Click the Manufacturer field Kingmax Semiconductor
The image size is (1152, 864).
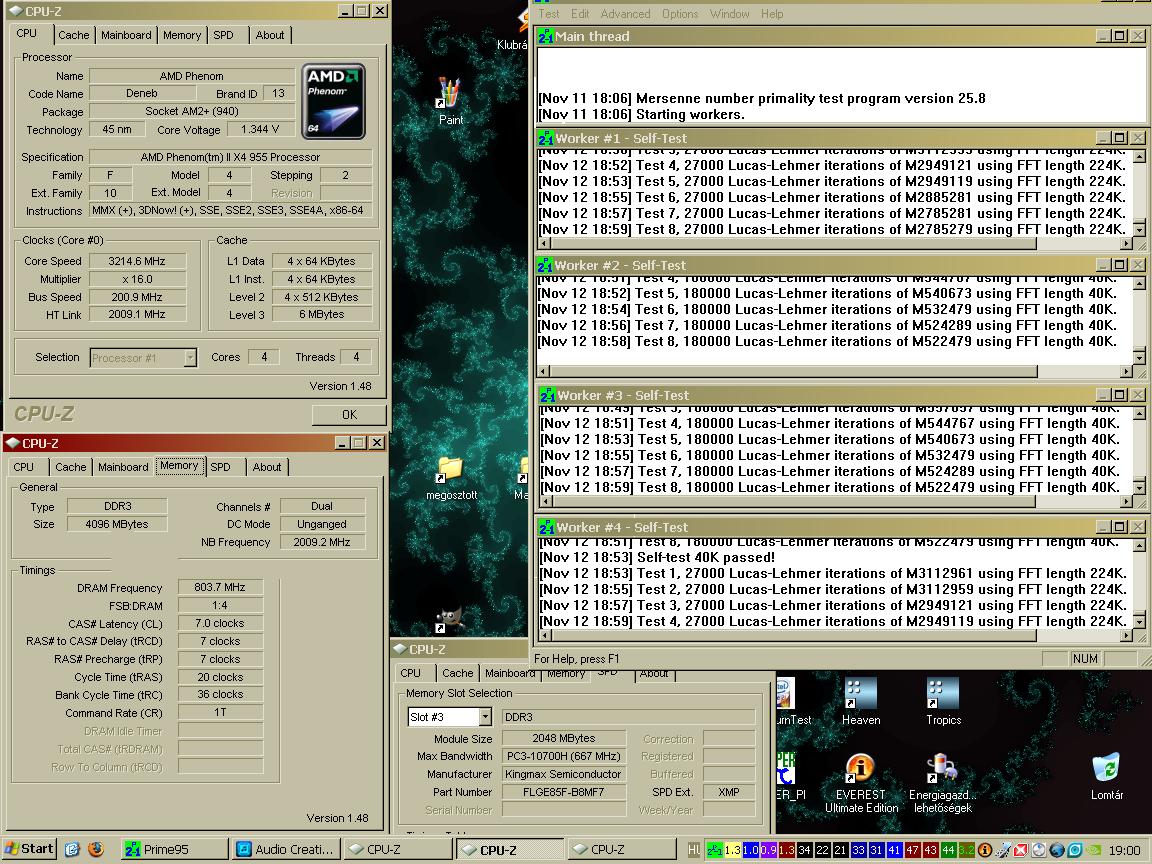pos(564,774)
